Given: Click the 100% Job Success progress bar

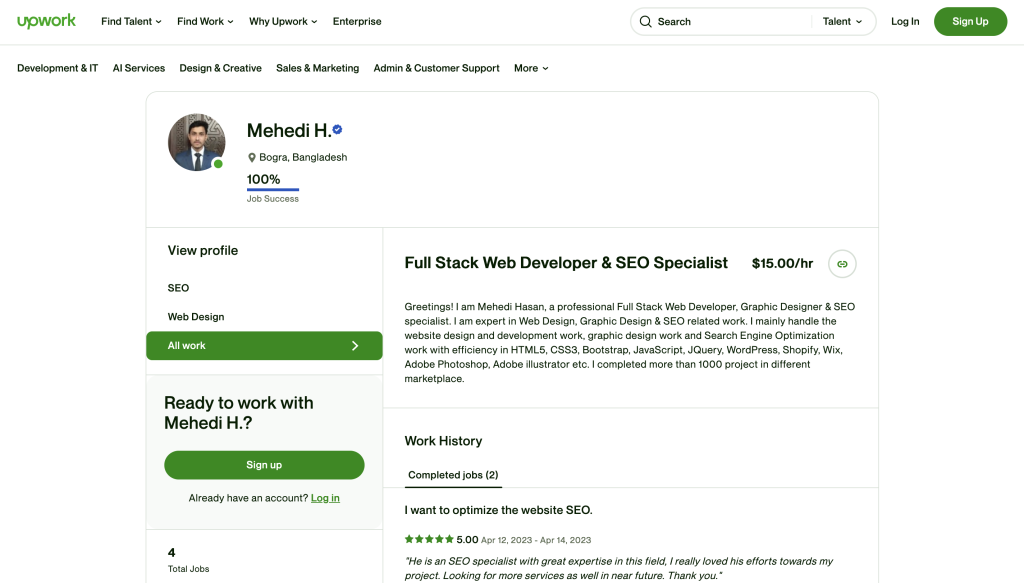Looking at the screenshot, I should pos(273,190).
